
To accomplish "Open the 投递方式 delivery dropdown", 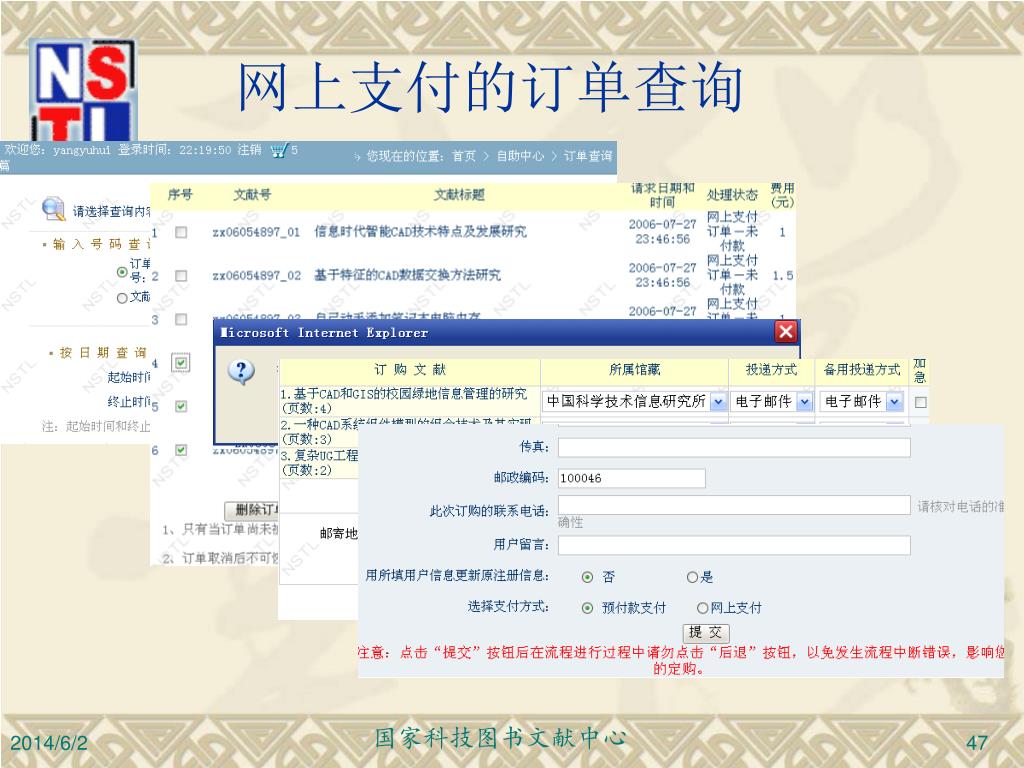I will click(x=772, y=401).
